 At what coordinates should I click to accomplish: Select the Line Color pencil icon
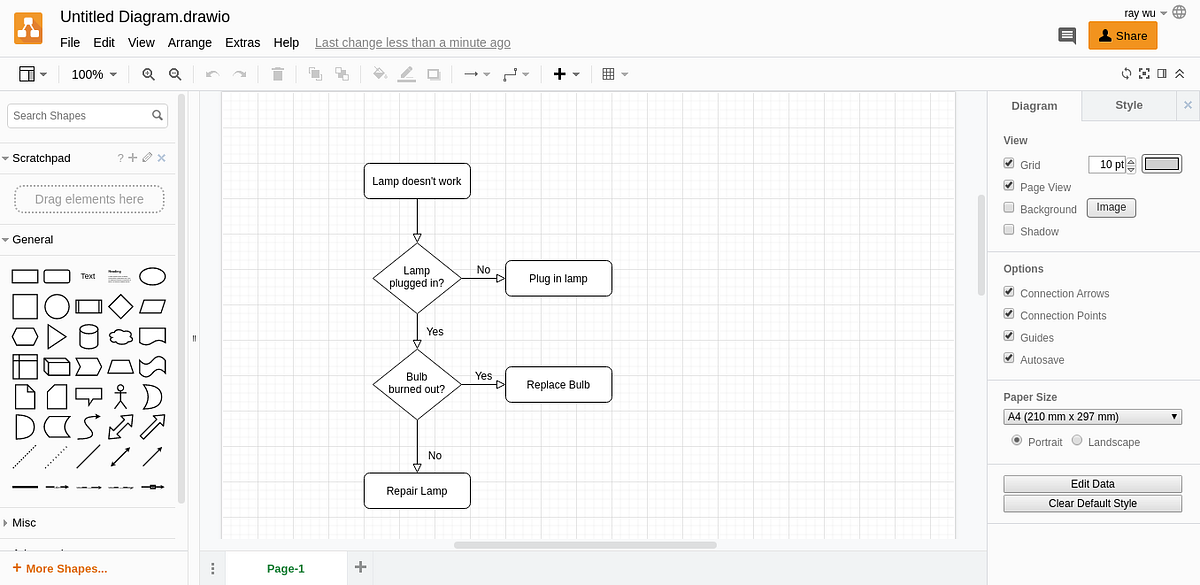[x=406, y=74]
